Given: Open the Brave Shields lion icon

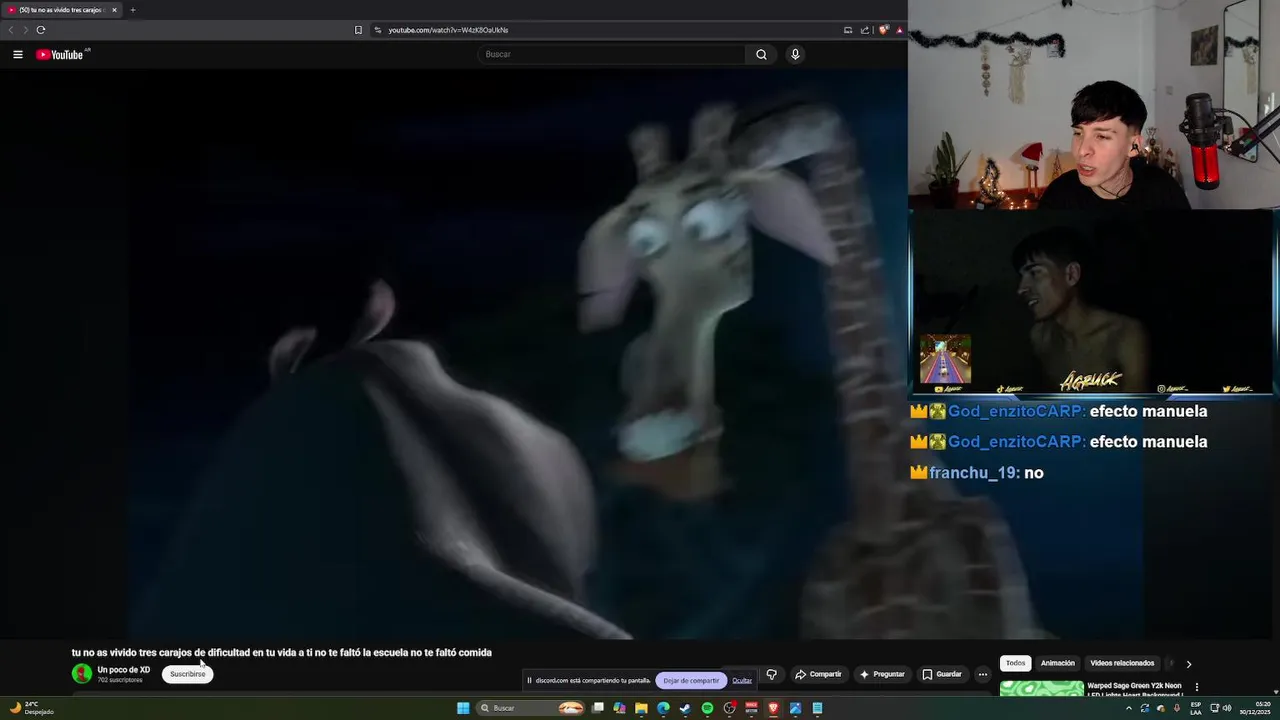Looking at the screenshot, I should [x=884, y=30].
